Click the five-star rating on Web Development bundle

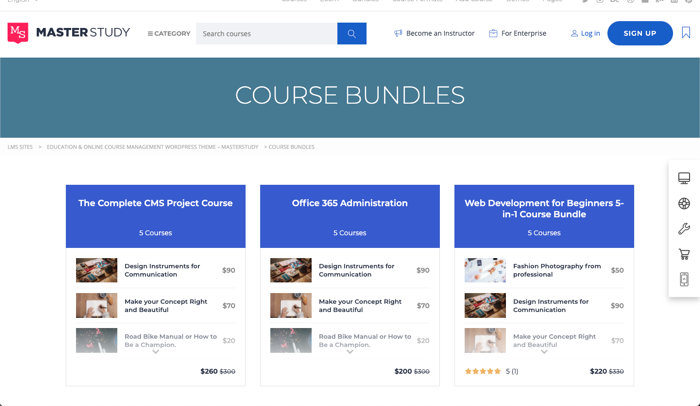pyautogui.click(x=483, y=371)
